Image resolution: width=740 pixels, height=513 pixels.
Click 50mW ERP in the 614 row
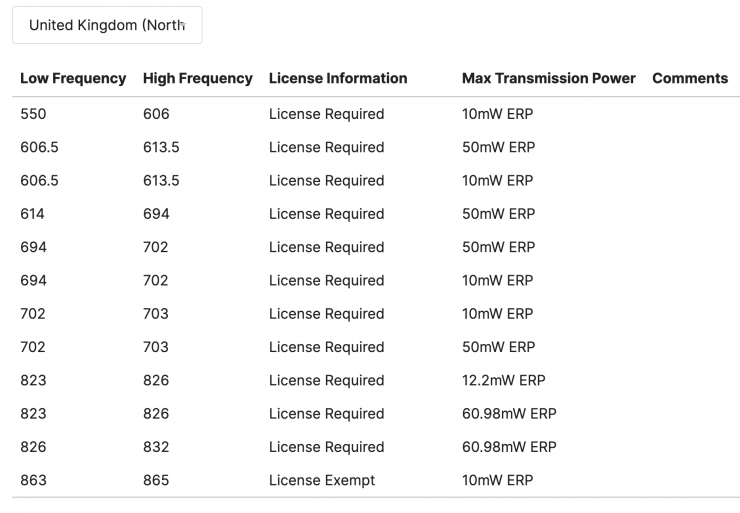point(498,214)
